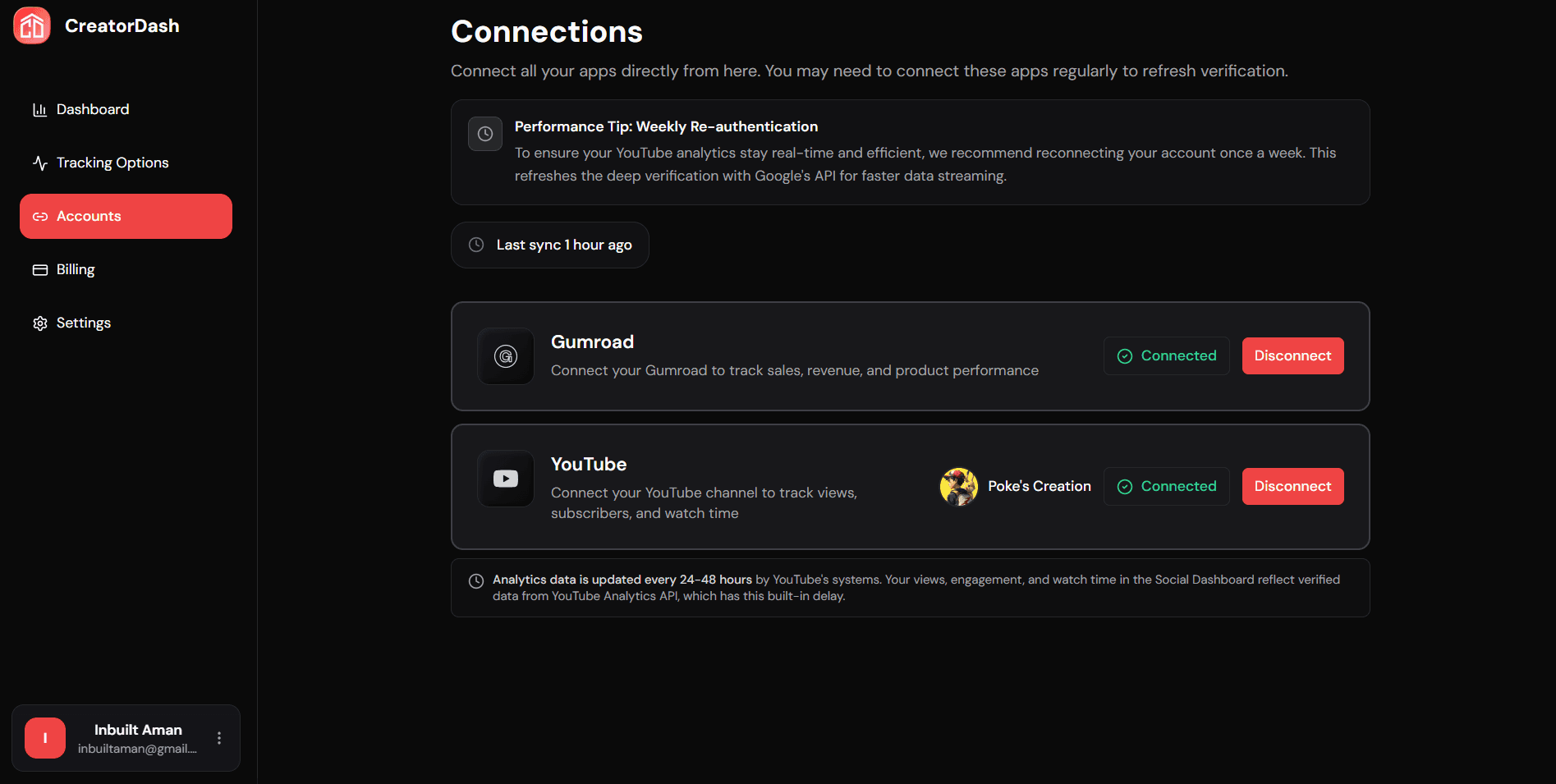Click the Tracking Options pulse icon

pyautogui.click(x=39, y=163)
